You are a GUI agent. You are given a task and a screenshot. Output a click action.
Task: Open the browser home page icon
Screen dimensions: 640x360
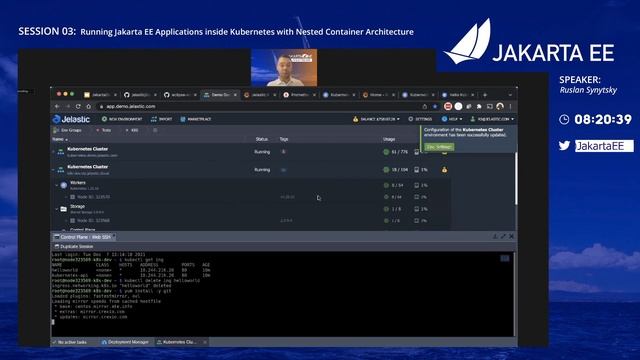point(89,107)
